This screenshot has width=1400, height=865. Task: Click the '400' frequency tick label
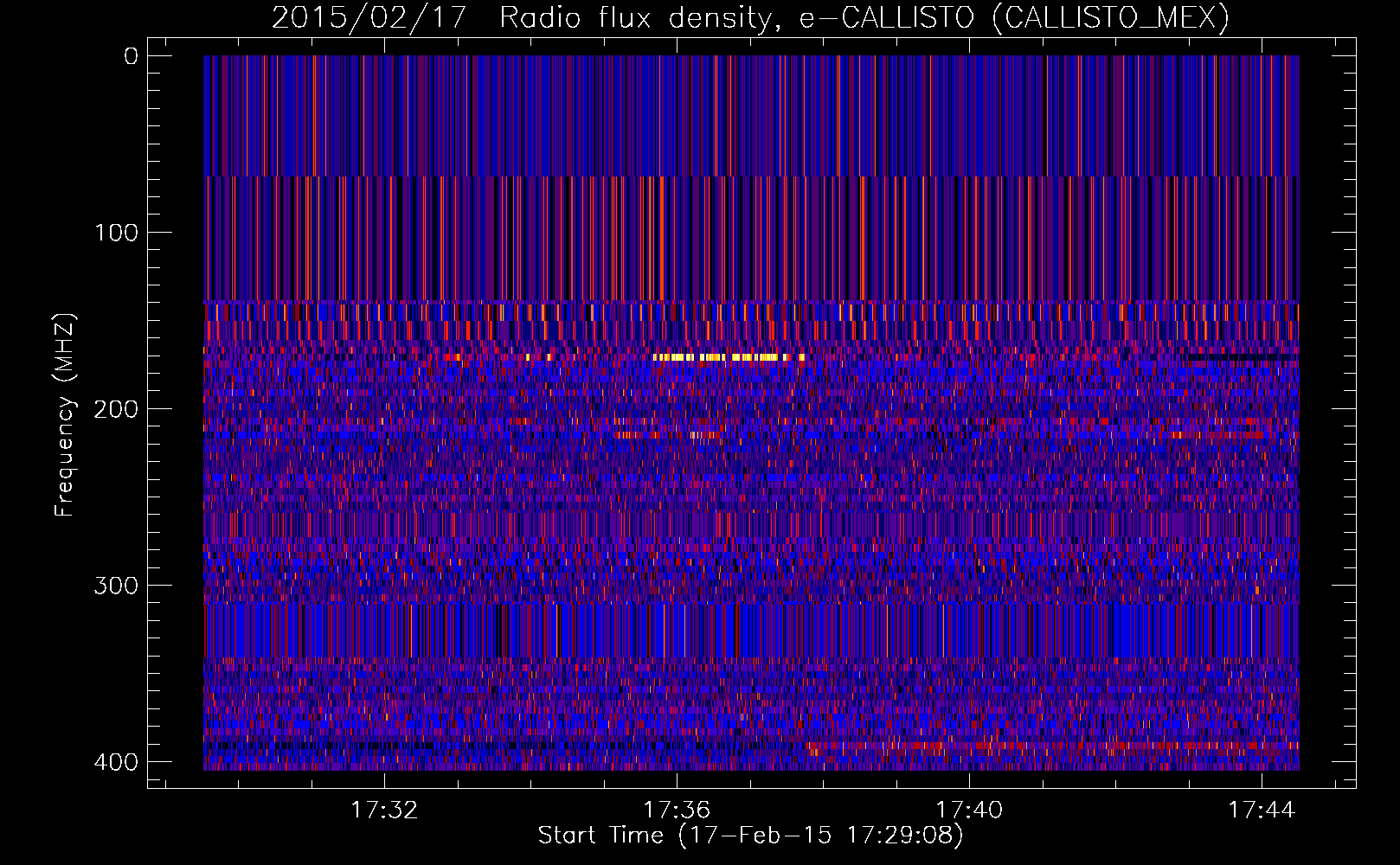coord(115,762)
